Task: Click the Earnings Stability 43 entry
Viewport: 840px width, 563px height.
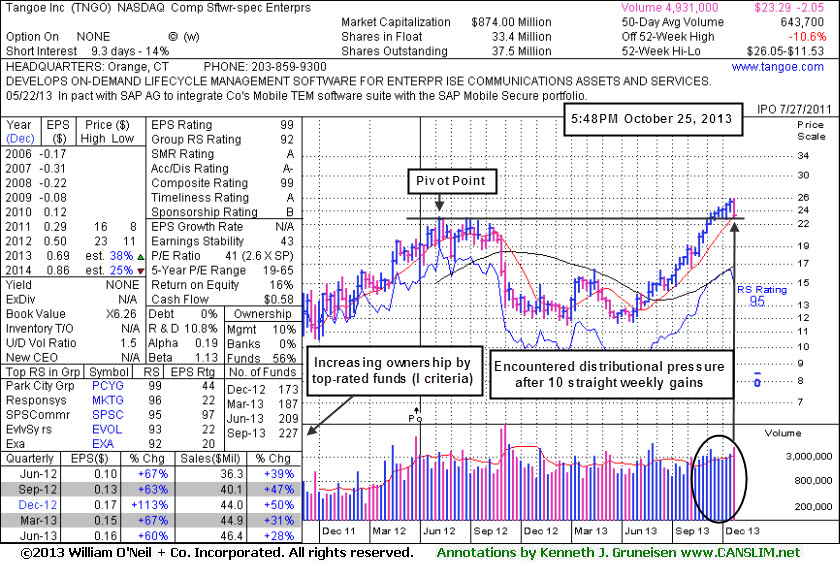Action: pos(222,241)
